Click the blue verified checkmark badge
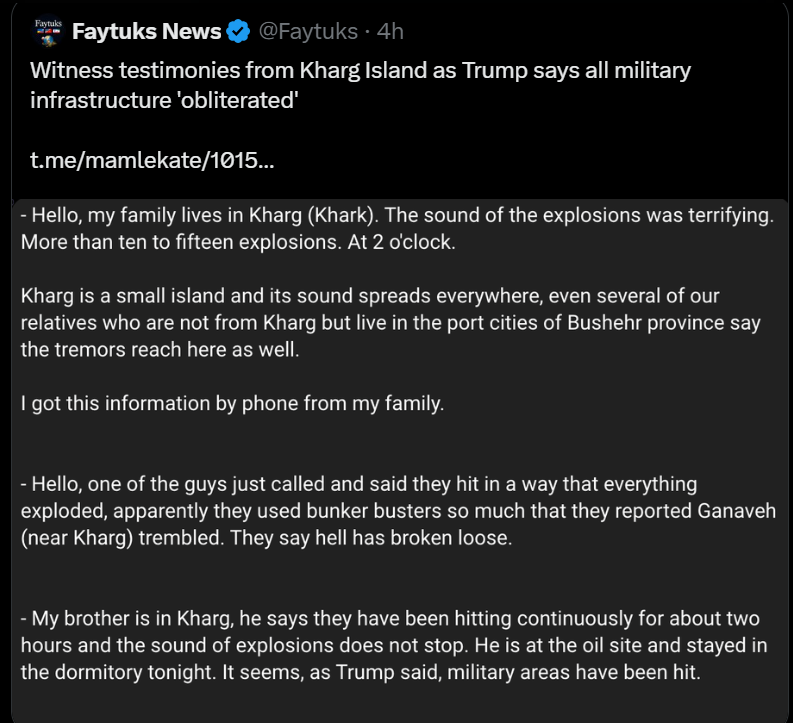 tap(238, 31)
